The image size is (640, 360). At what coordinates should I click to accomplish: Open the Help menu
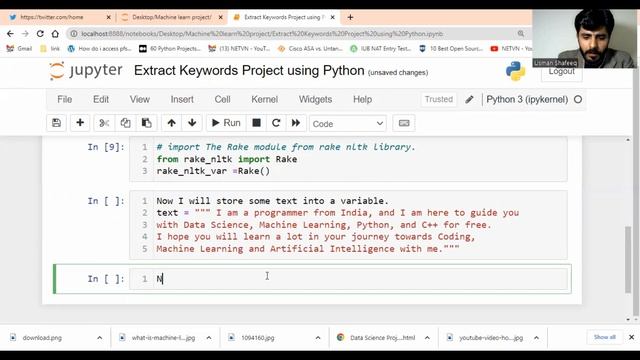click(x=362, y=99)
